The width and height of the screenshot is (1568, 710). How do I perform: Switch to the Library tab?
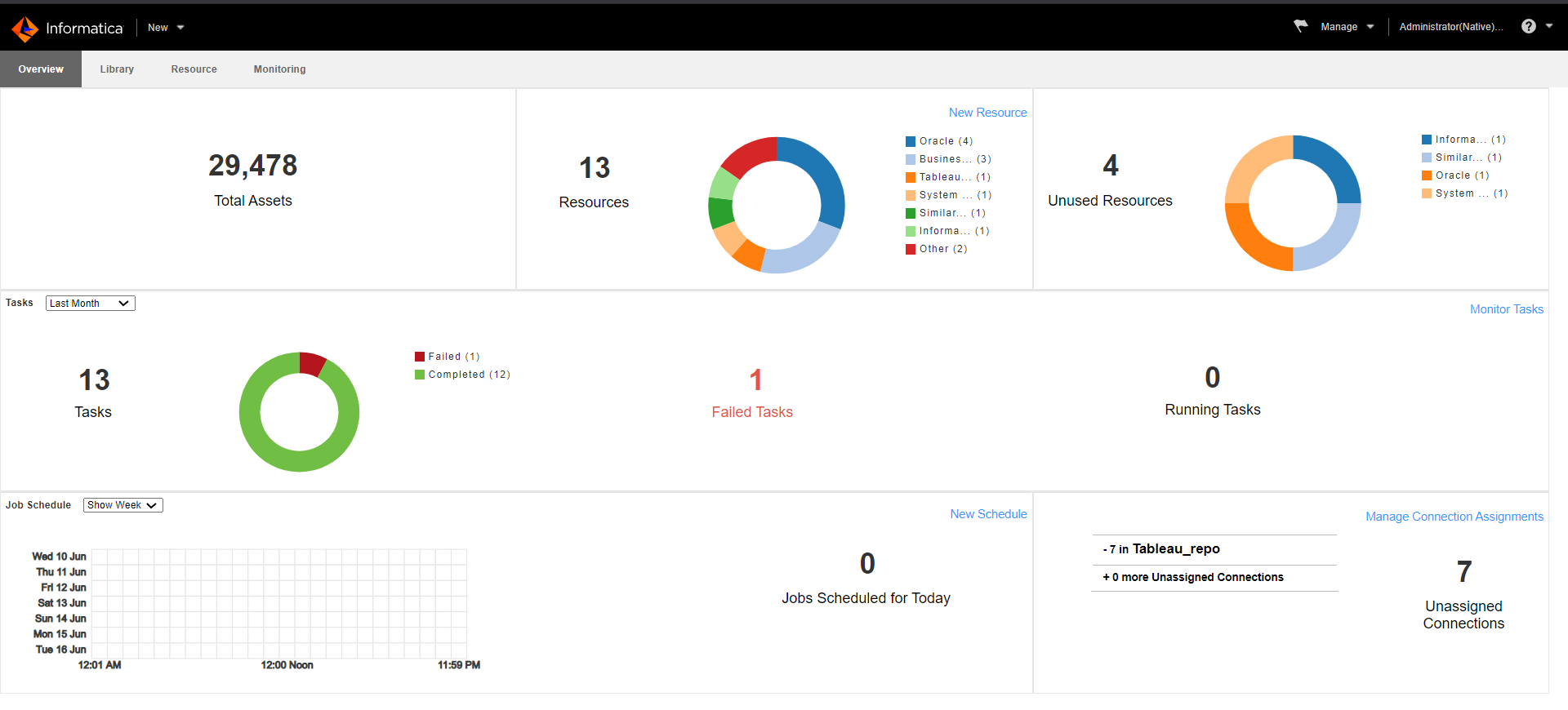(117, 69)
